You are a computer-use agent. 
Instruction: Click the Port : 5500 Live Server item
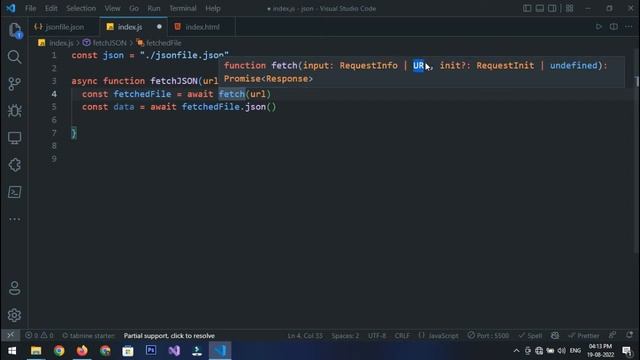(x=488, y=336)
